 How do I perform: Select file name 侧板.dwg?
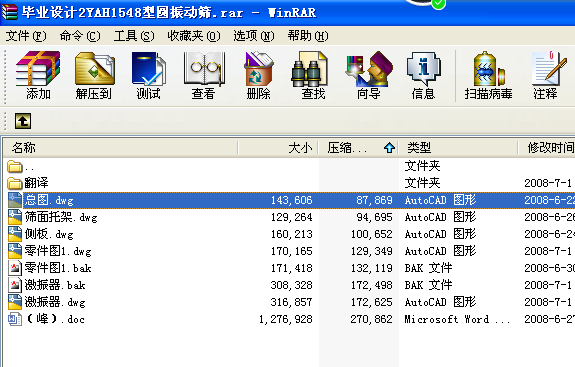click(49, 234)
